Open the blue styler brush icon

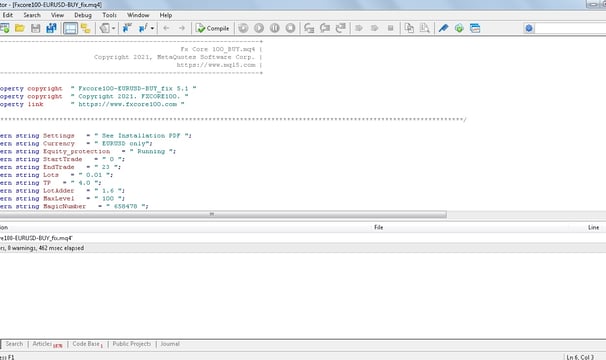[x=443, y=28]
